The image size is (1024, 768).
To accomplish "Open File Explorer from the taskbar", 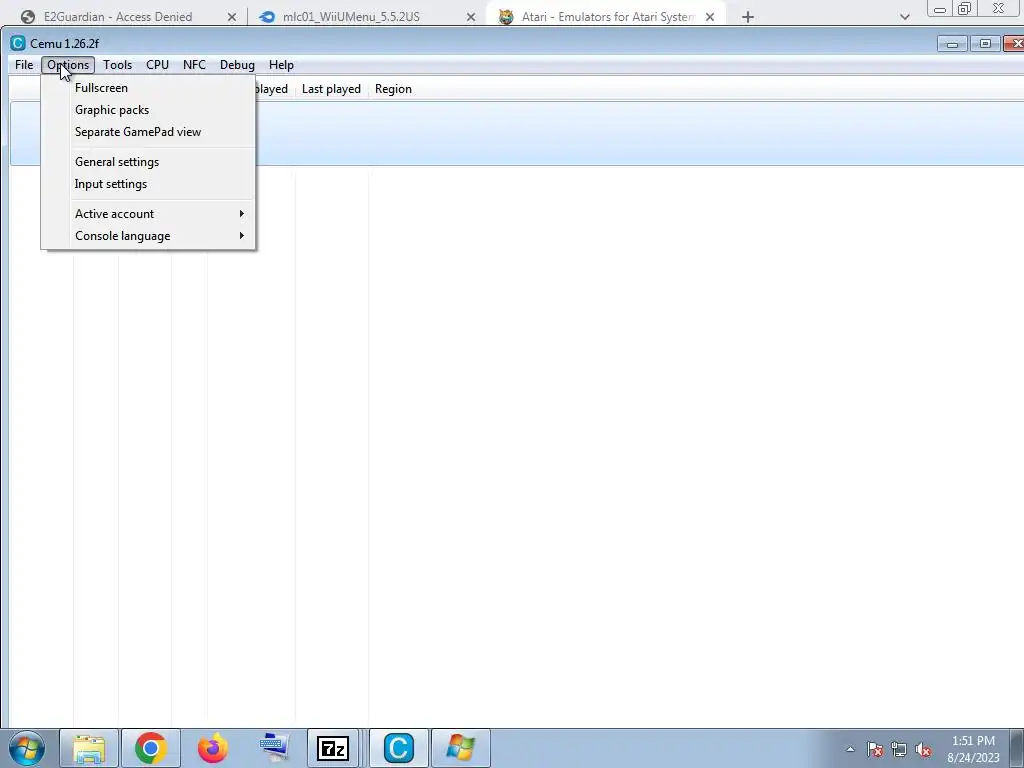I will click(89, 748).
